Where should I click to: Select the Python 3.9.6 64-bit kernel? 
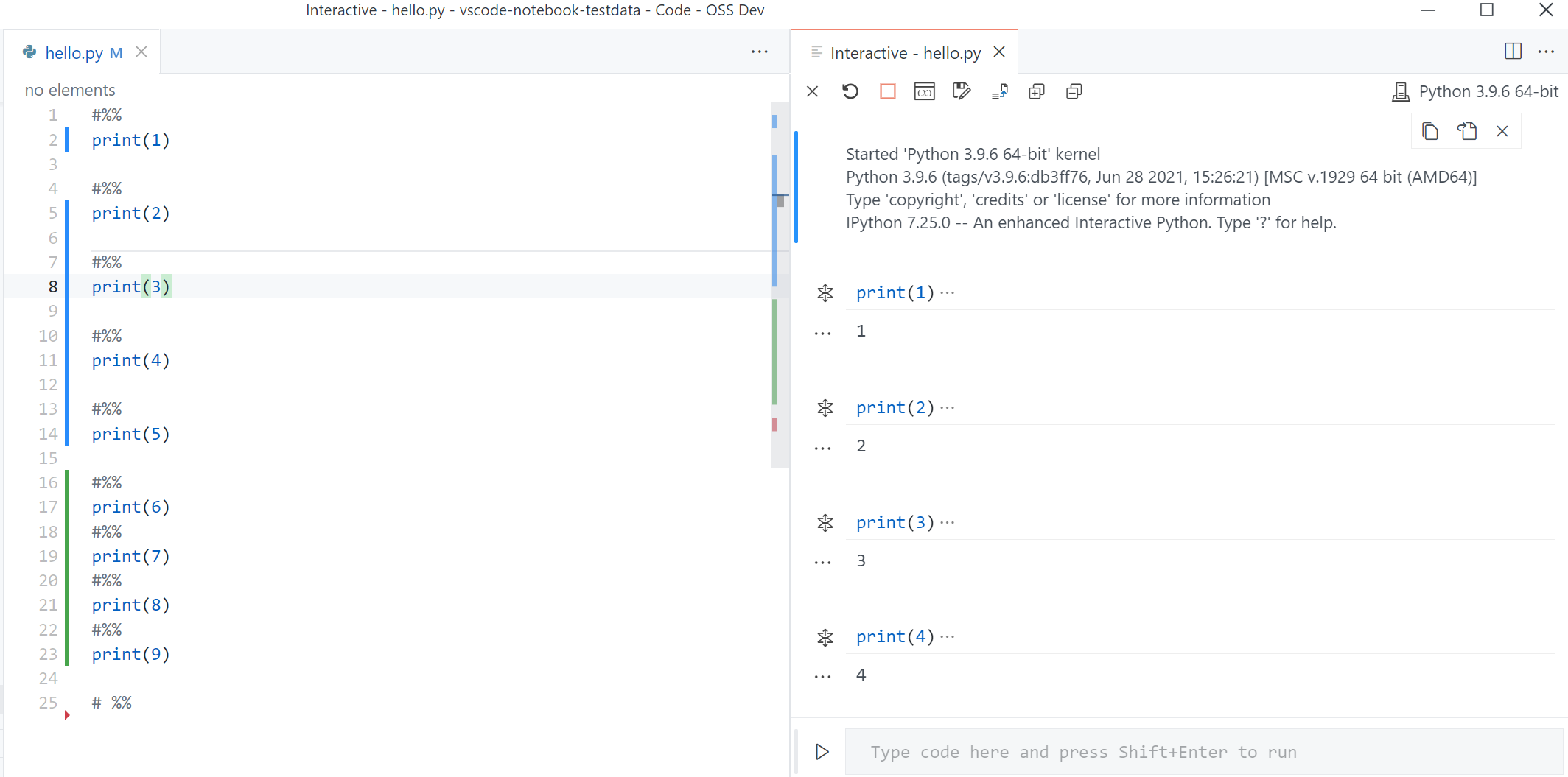click(x=1475, y=91)
